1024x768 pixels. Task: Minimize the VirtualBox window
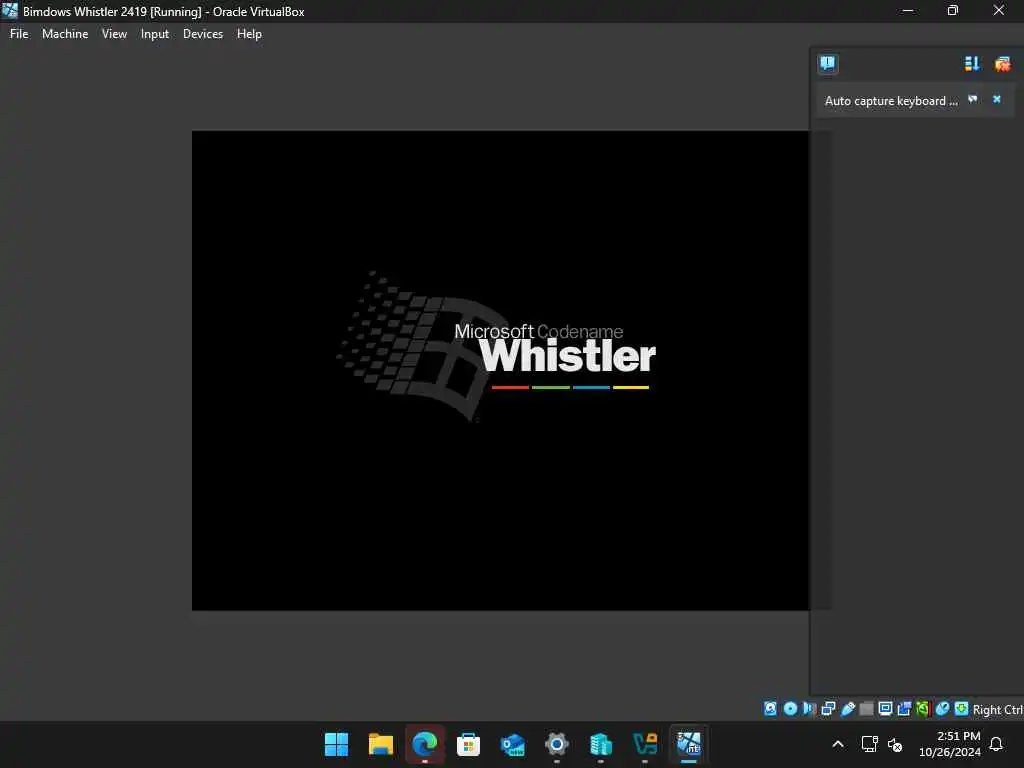(908, 10)
